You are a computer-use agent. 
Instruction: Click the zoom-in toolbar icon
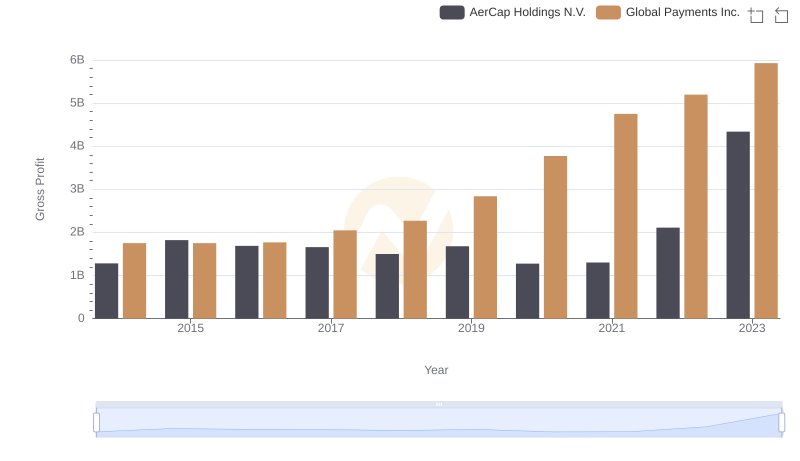(756, 15)
